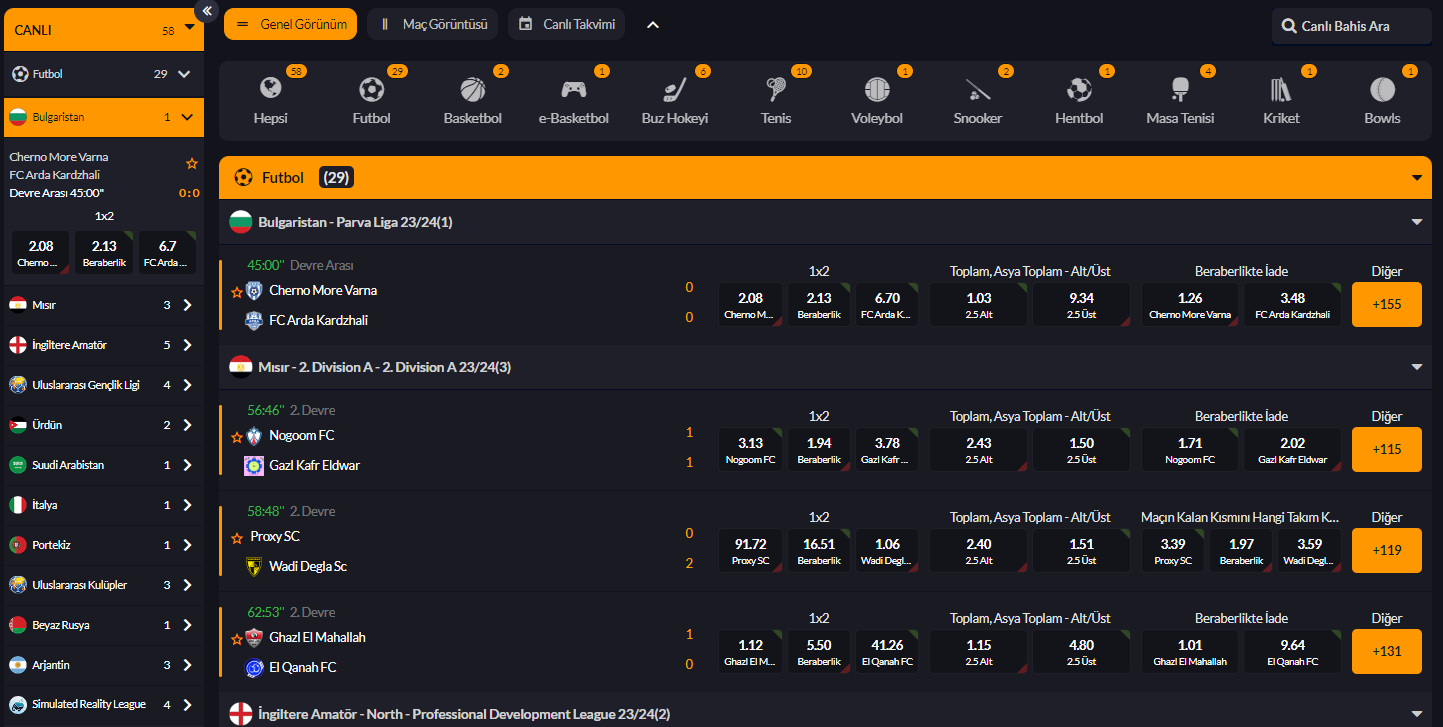
Task: Open the e-Basketbol gamepad icon
Action: click(x=573, y=91)
